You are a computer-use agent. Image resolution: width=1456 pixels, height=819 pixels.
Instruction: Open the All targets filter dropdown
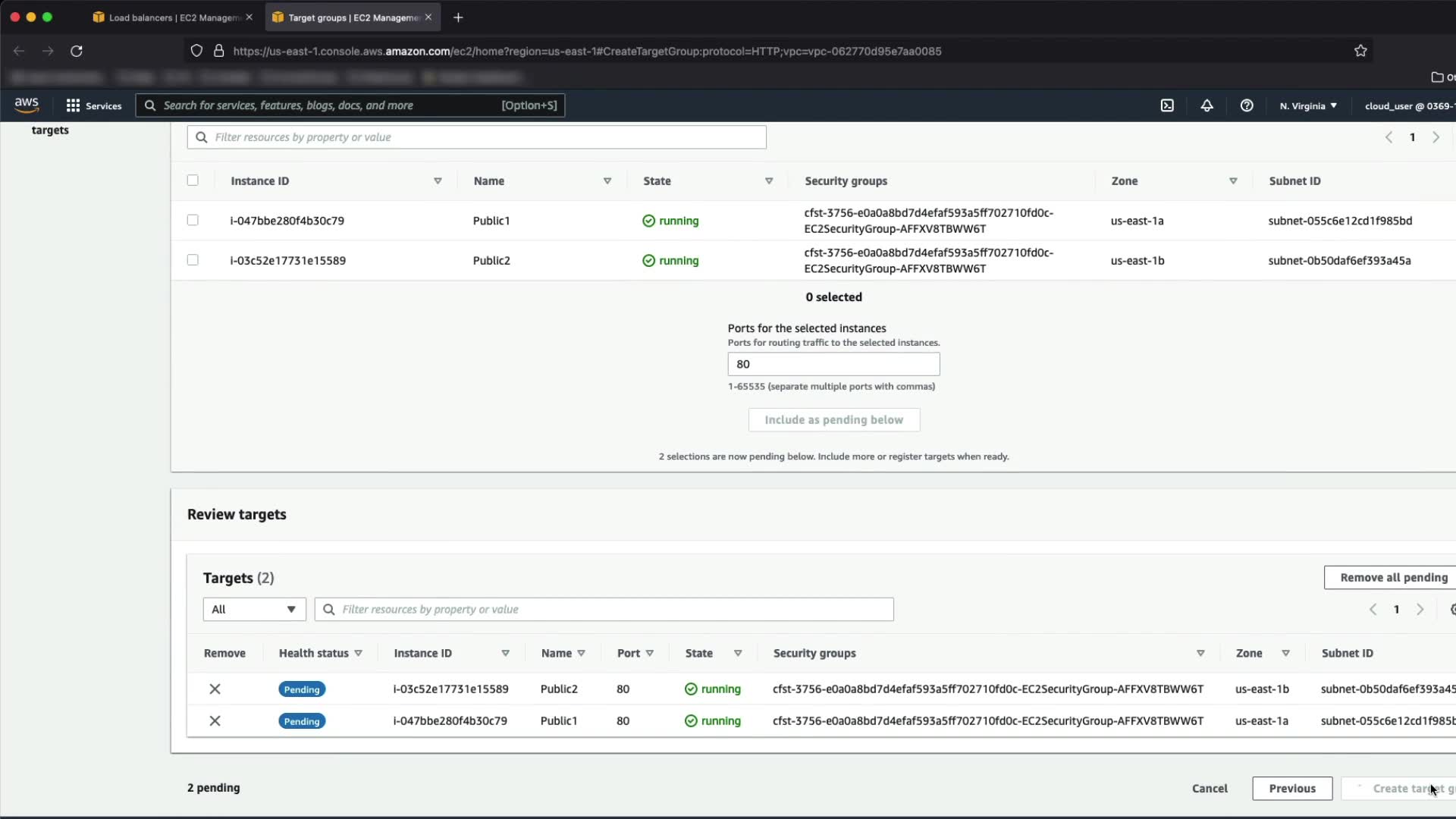click(254, 609)
